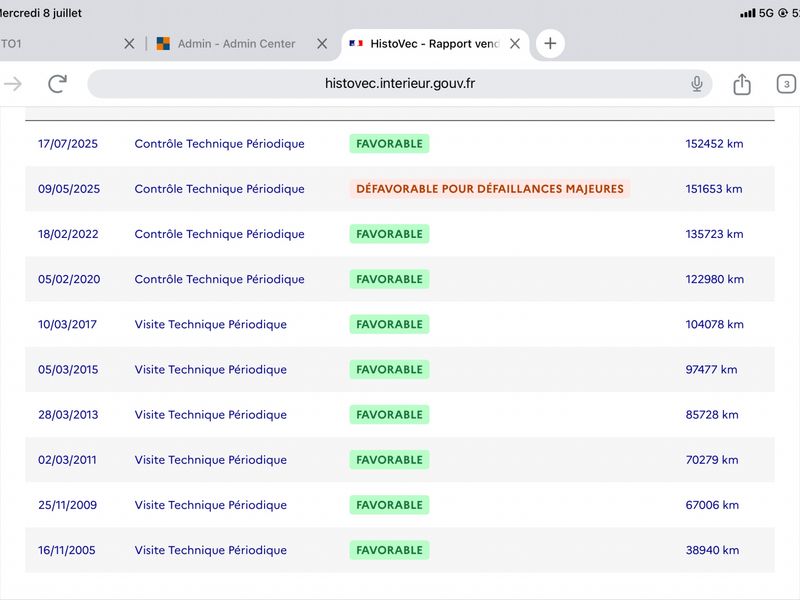
Task: Open the tab overview showing 3 tabs
Action: [x=786, y=84]
